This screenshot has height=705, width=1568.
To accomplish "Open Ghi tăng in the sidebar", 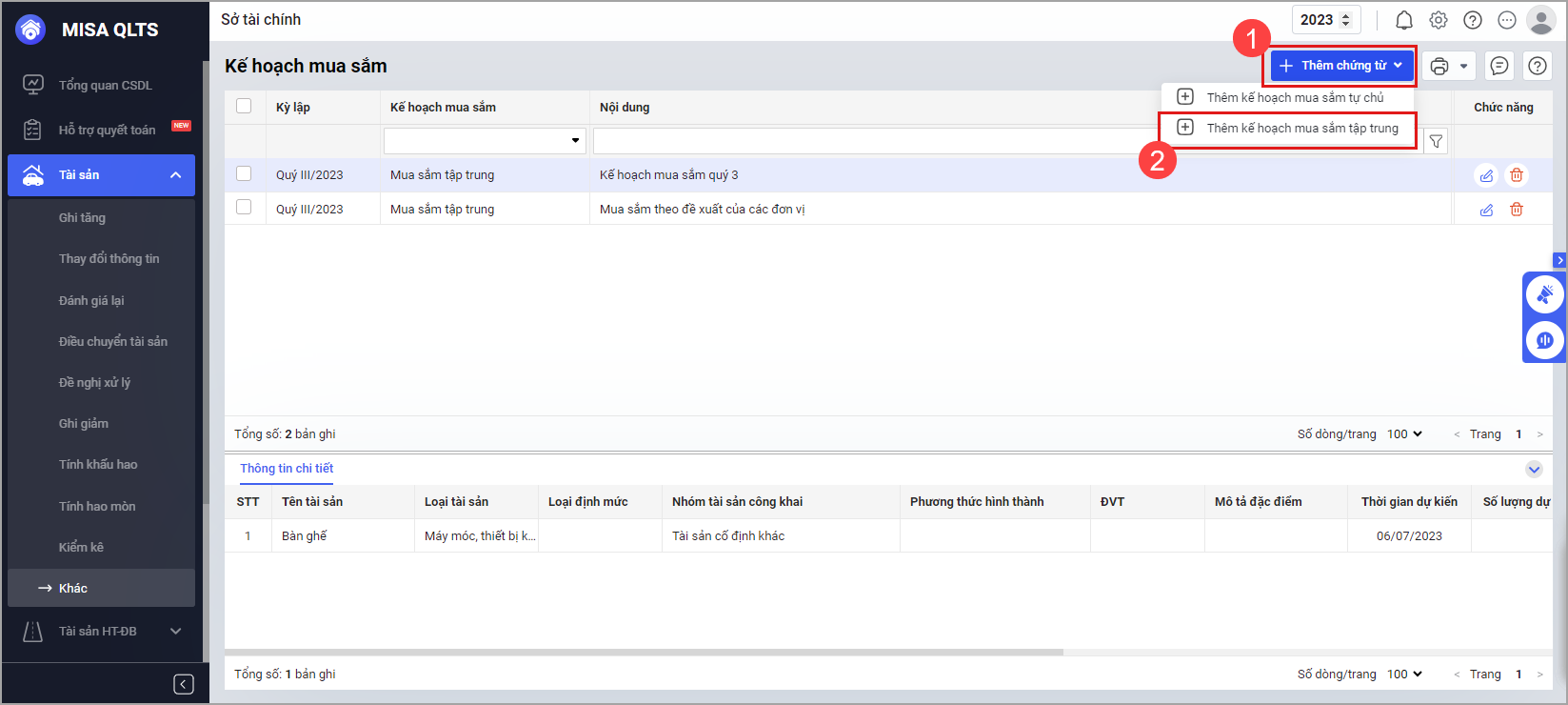I will (x=82, y=217).
